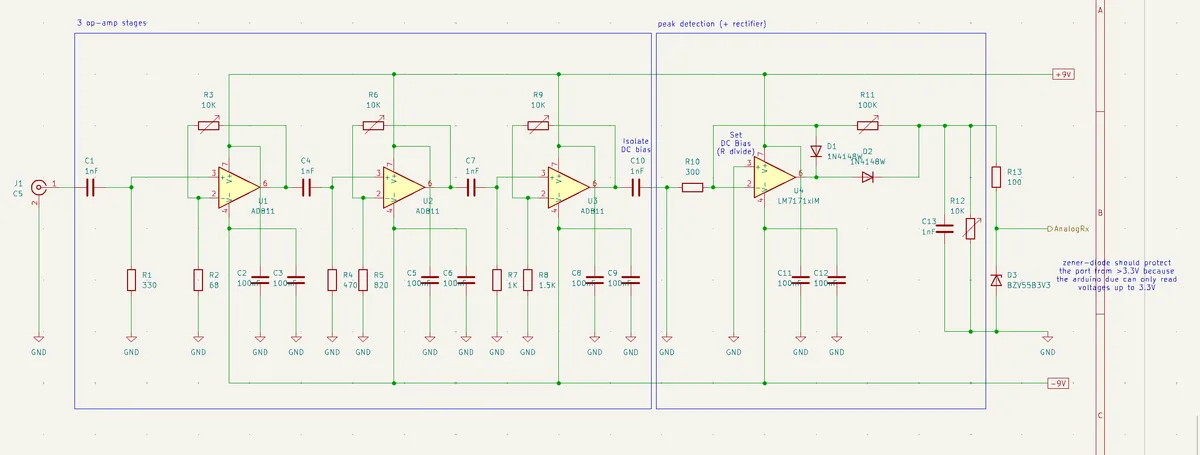Select diode D1 symbol
The image size is (1200, 455).
point(816,151)
